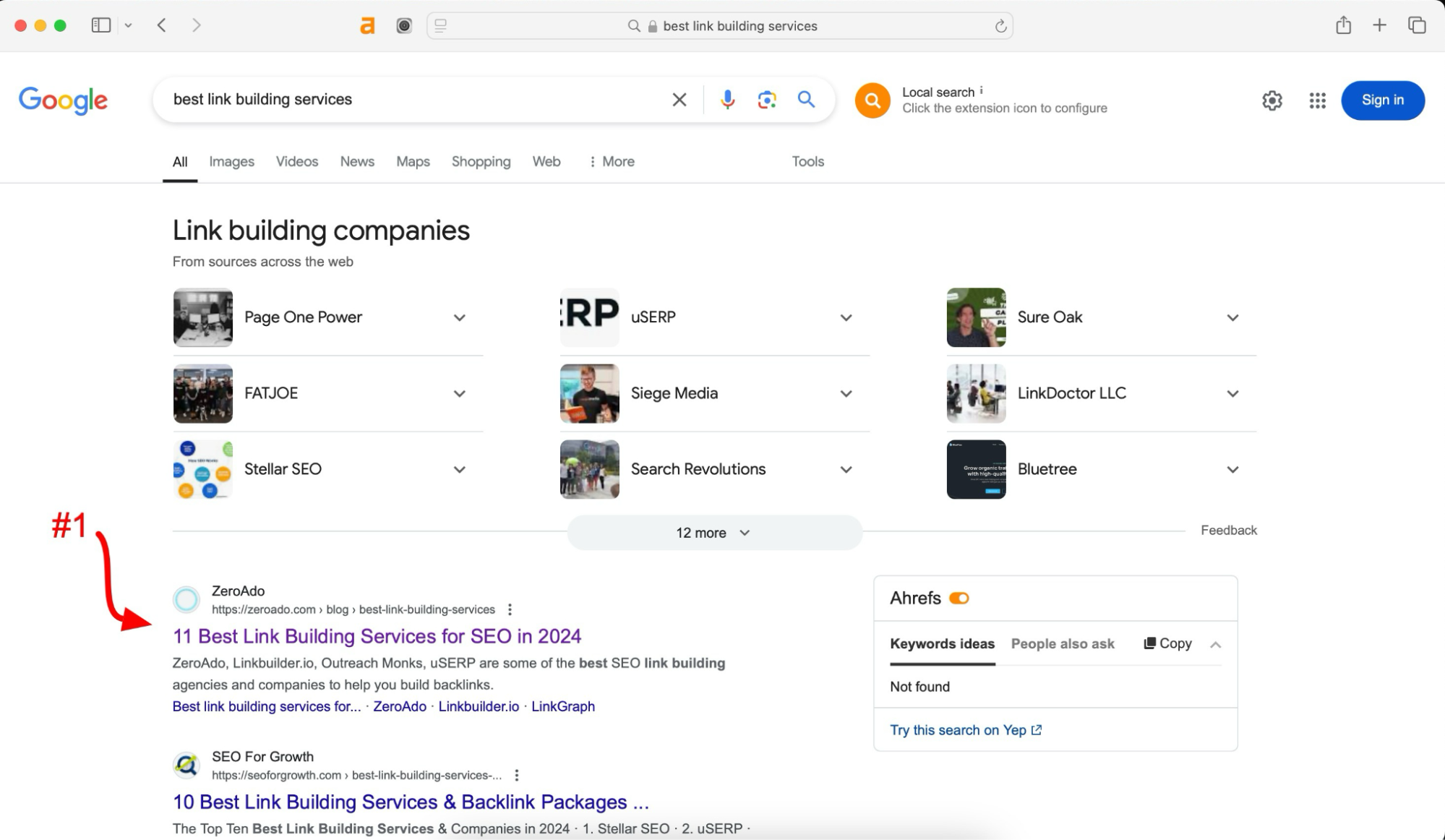Viewport: 1445px width, 840px height.
Task: Toggle the Ahrefs panel switch off
Action: click(959, 599)
